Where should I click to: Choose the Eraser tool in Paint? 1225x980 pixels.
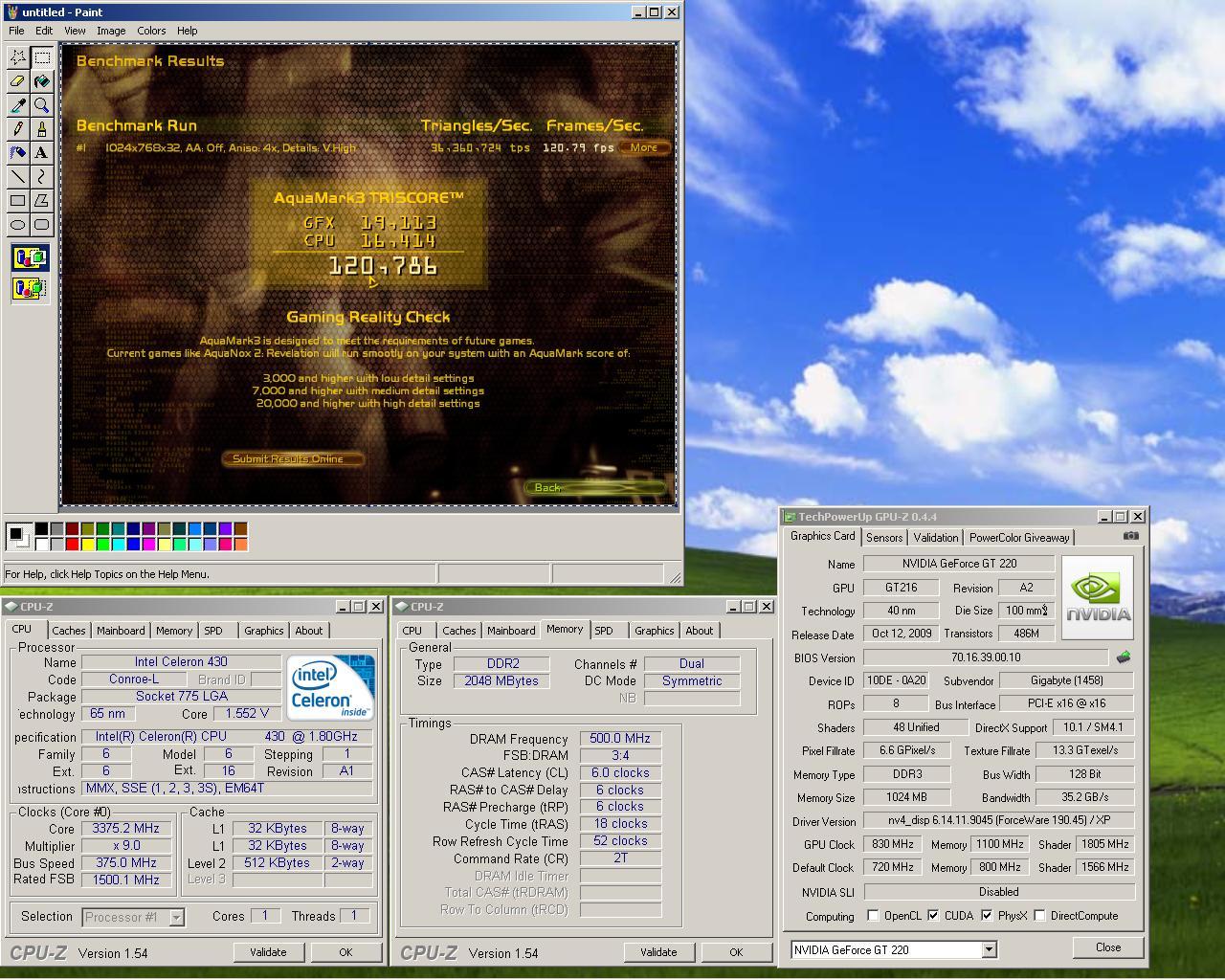17,81
